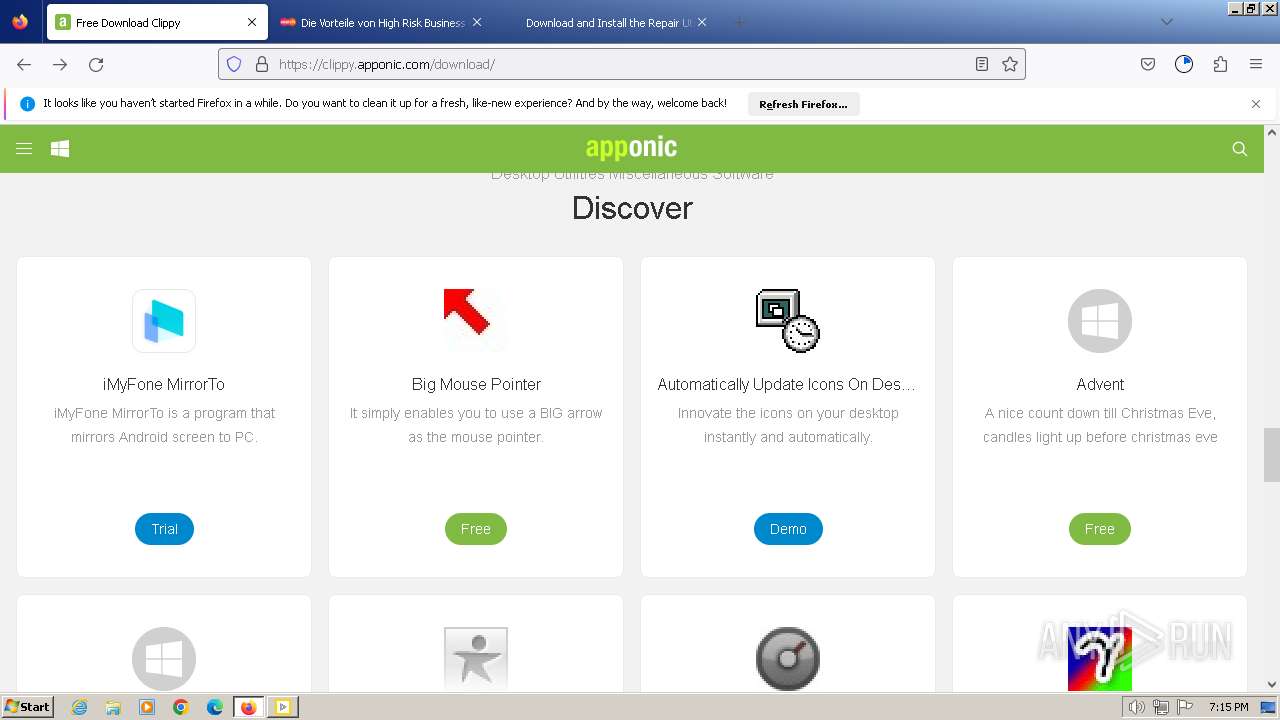Click the Big Mouse Pointer red arrow icon
The height and width of the screenshot is (720, 1280).
(476, 321)
